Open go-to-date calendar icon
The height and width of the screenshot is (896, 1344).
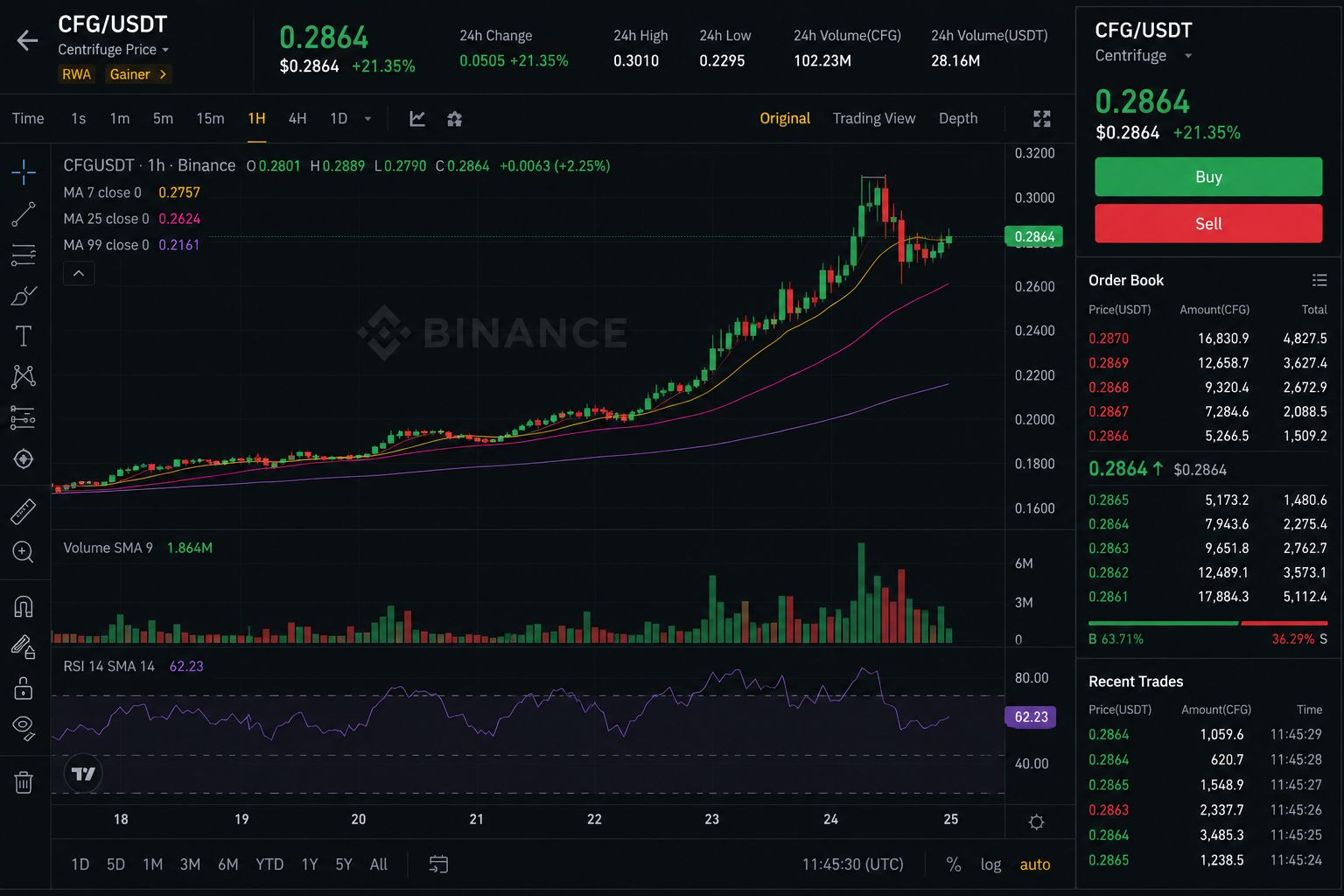[x=438, y=864]
